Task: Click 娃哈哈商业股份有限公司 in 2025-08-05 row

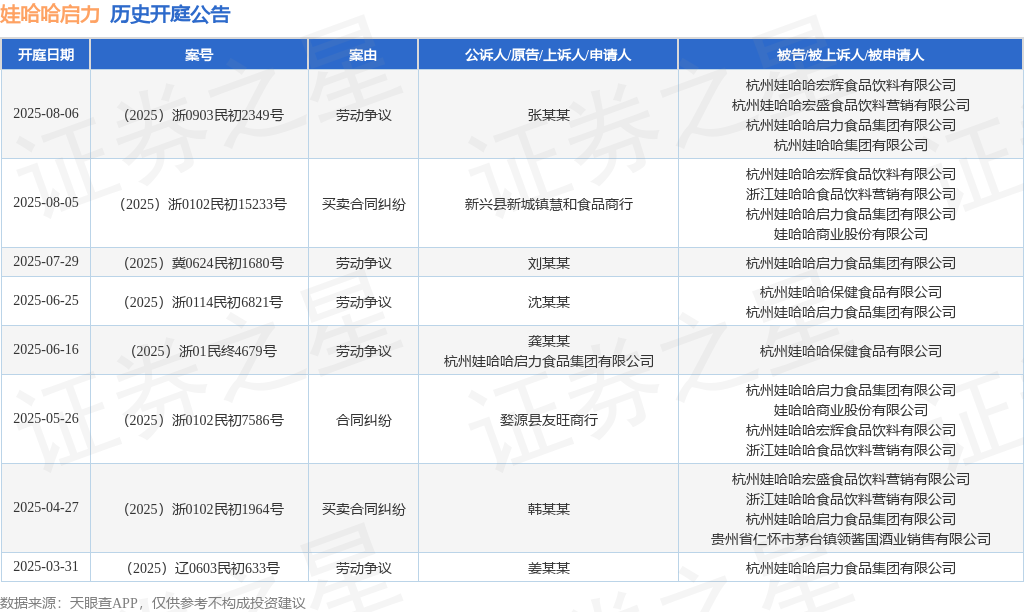Action: click(x=850, y=234)
